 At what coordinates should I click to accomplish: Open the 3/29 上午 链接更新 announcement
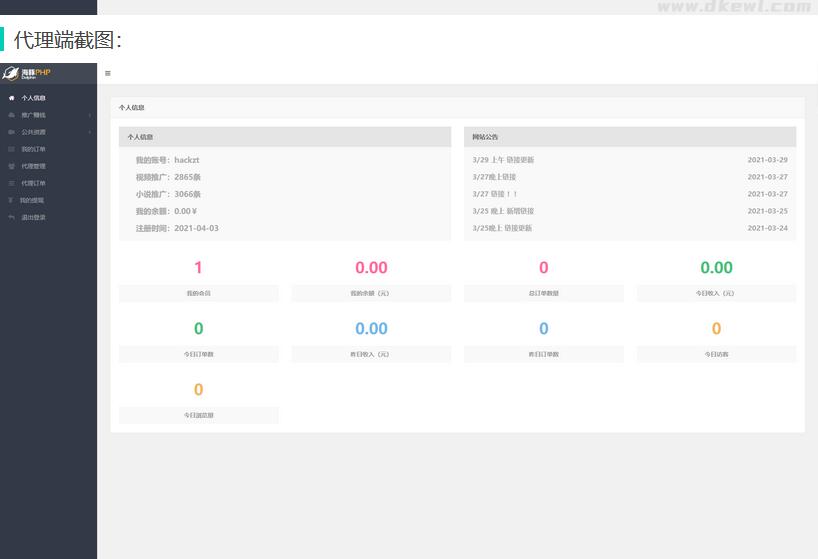(x=503, y=160)
